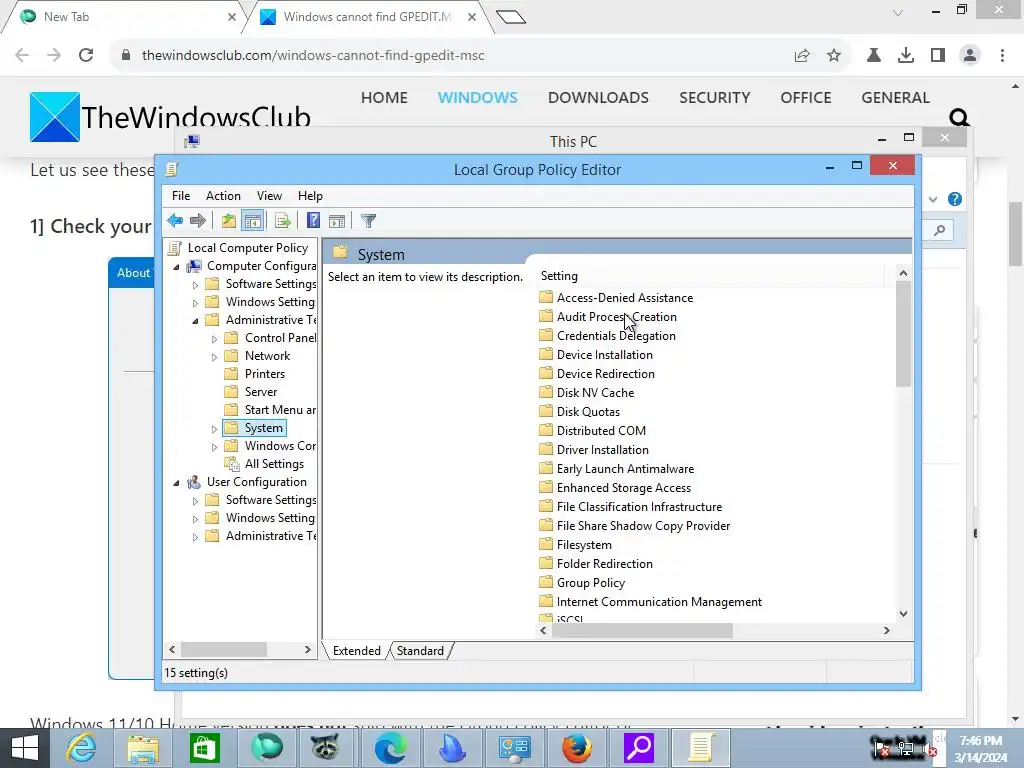Collapse the Computer Configuration node

176,266
